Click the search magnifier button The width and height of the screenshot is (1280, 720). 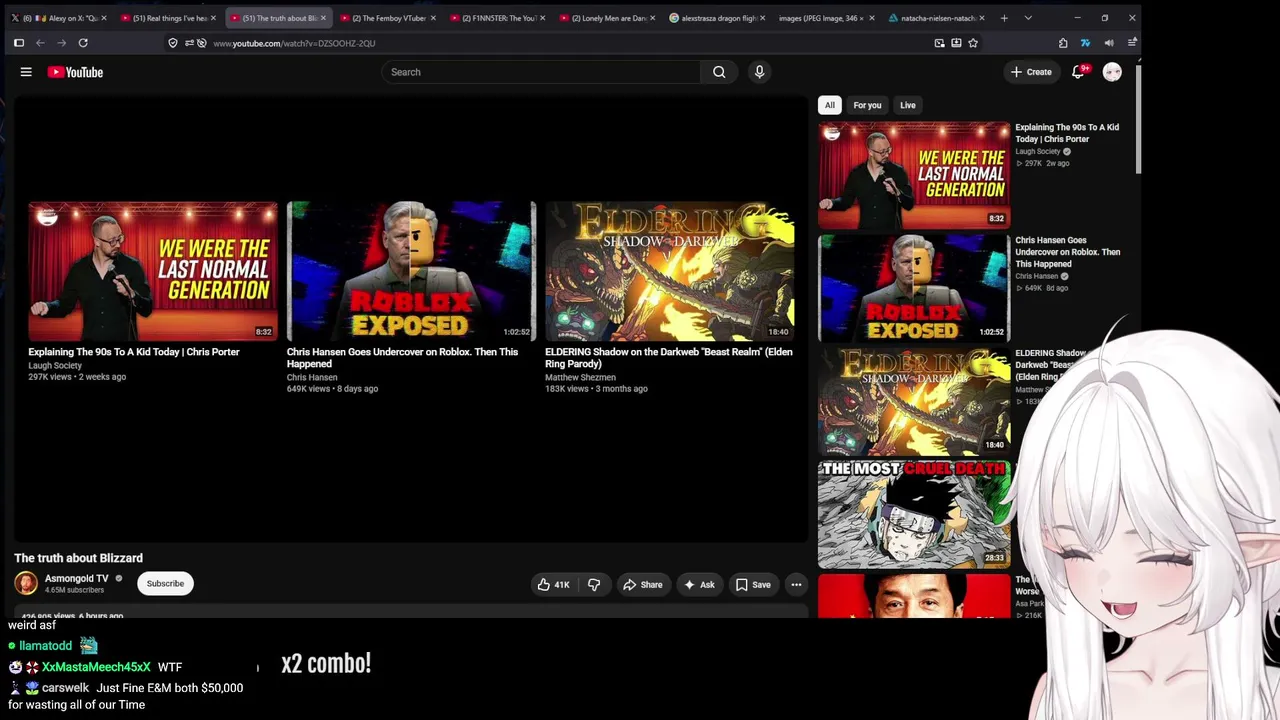point(719,72)
